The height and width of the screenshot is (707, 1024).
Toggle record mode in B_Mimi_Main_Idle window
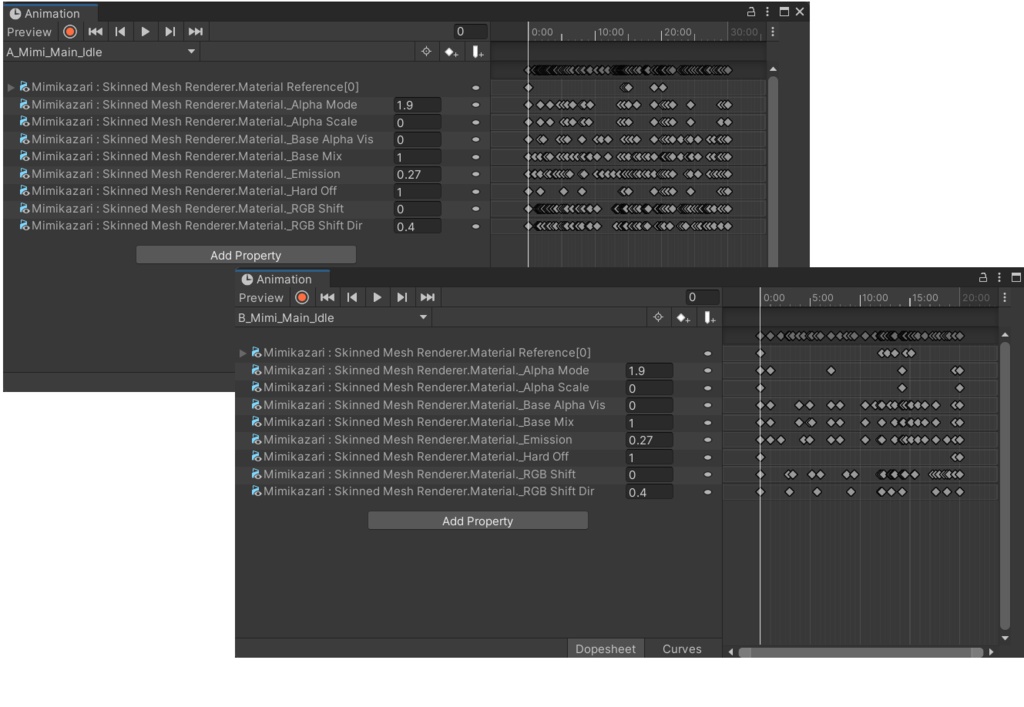(302, 297)
